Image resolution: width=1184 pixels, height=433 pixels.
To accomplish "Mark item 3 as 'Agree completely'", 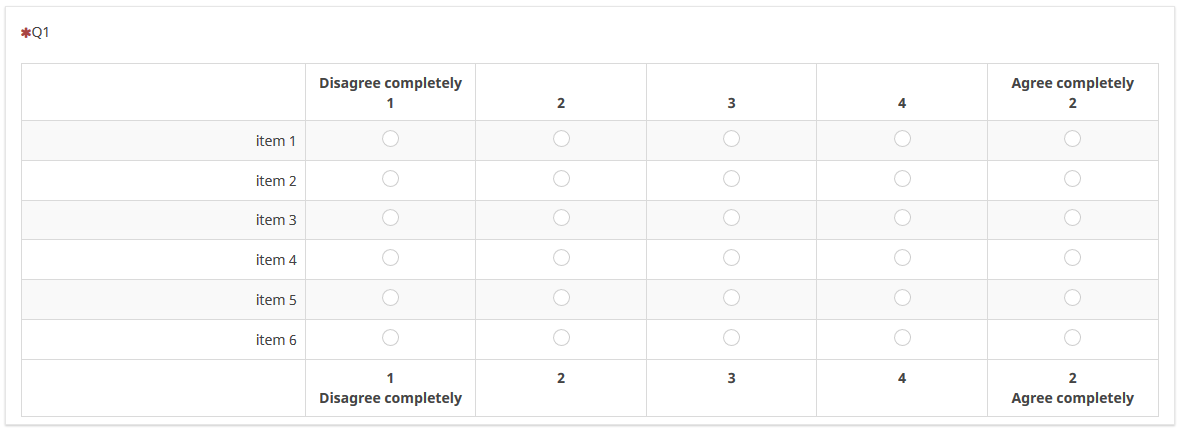I will pos(1072,218).
